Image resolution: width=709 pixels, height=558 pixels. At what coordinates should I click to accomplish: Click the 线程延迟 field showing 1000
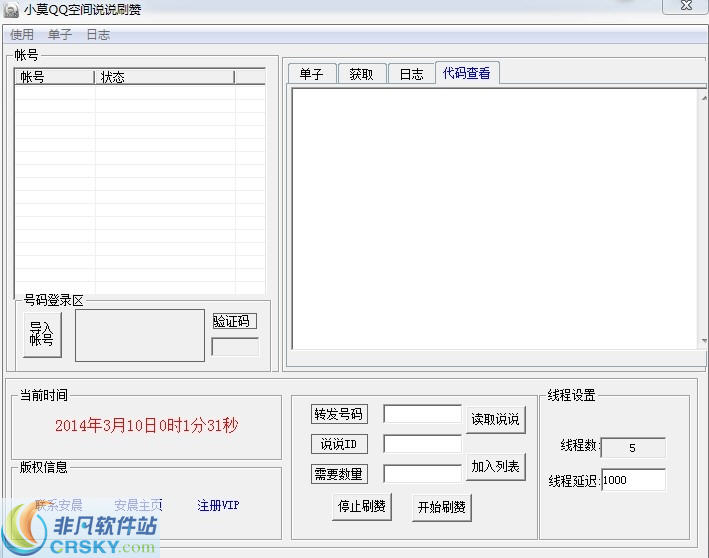(633, 480)
